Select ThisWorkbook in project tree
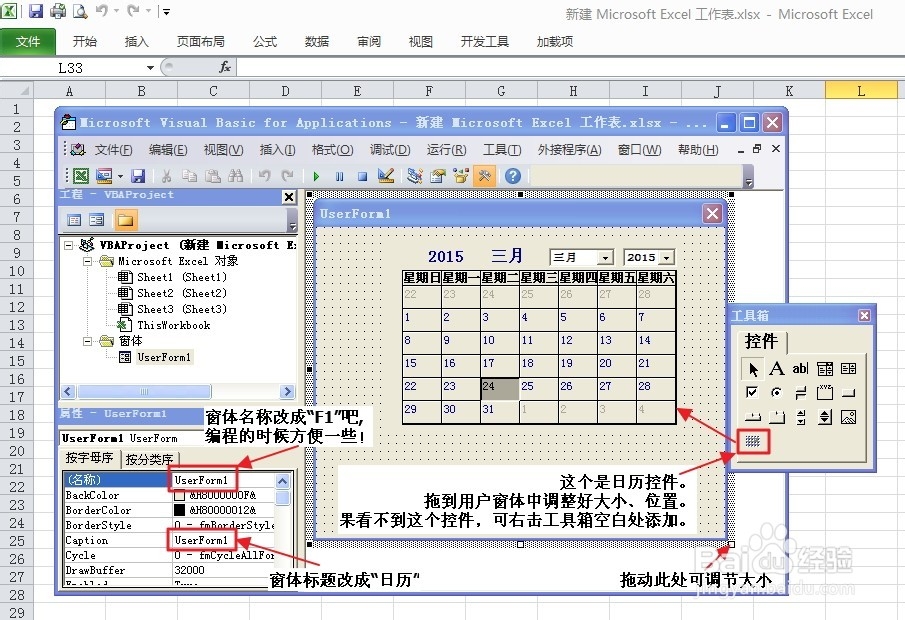905x620 pixels. pyautogui.click(x=173, y=325)
